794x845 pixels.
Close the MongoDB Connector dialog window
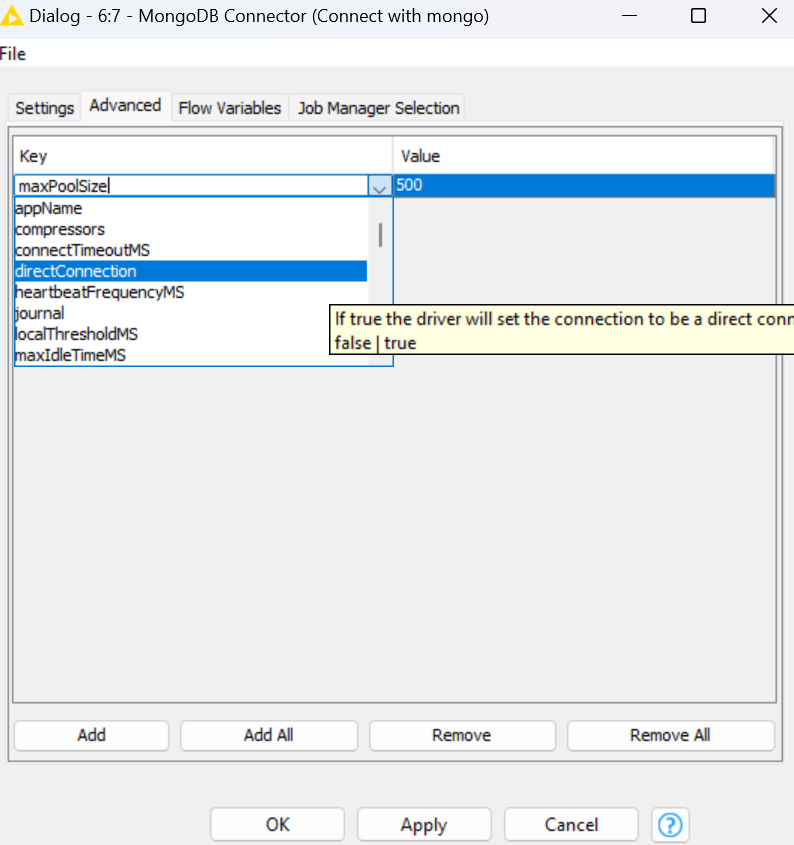click(769, 16)
